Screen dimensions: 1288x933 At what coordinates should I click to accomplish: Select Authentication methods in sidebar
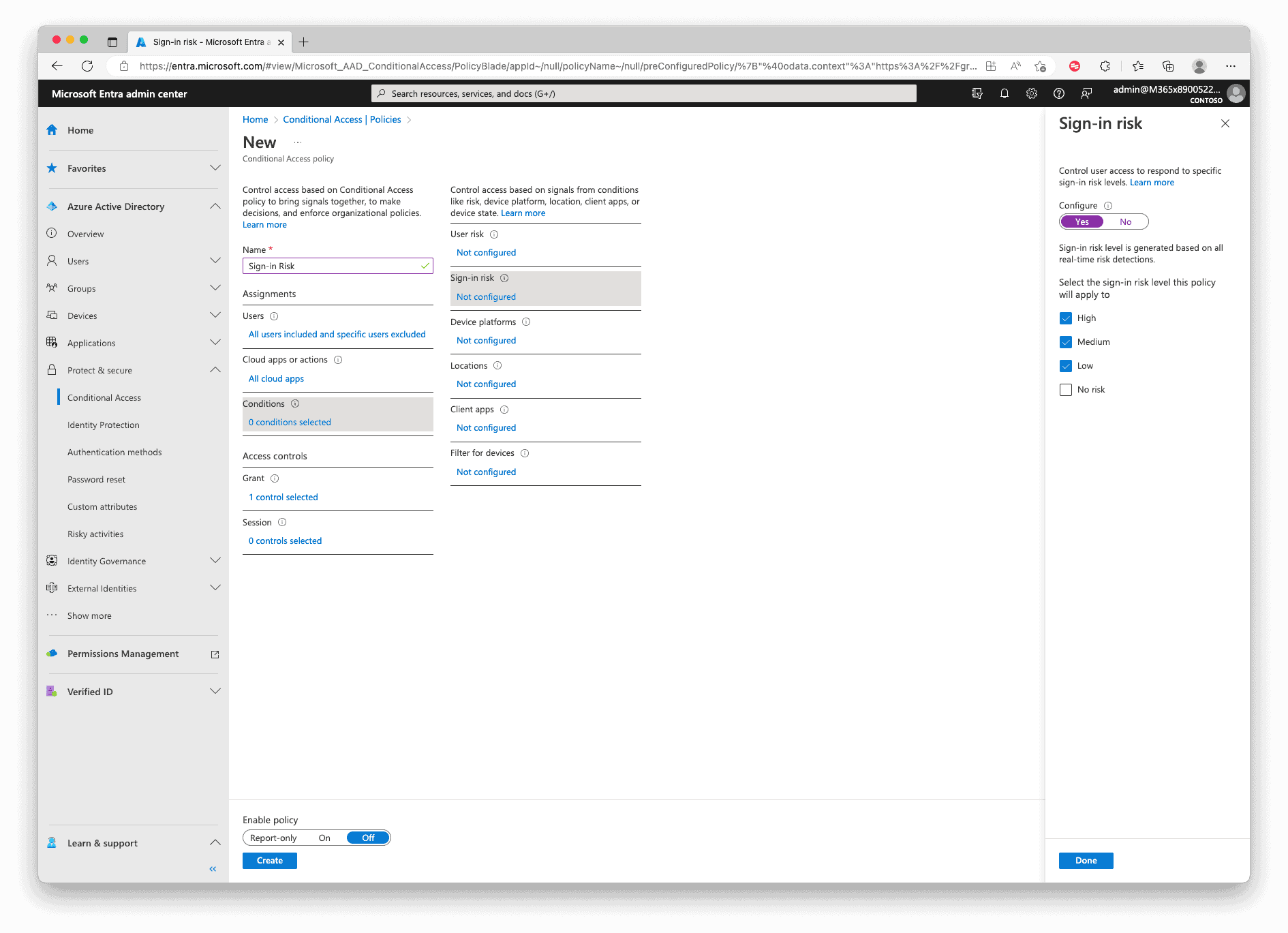114,453
